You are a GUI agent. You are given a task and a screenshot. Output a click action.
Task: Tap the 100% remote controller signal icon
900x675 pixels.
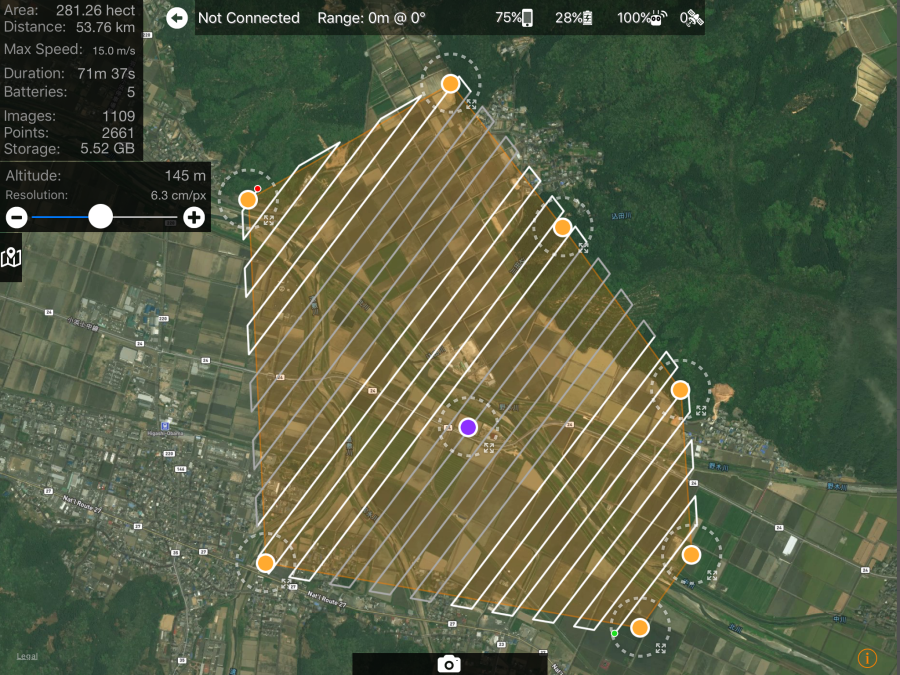tap(657, 18)
